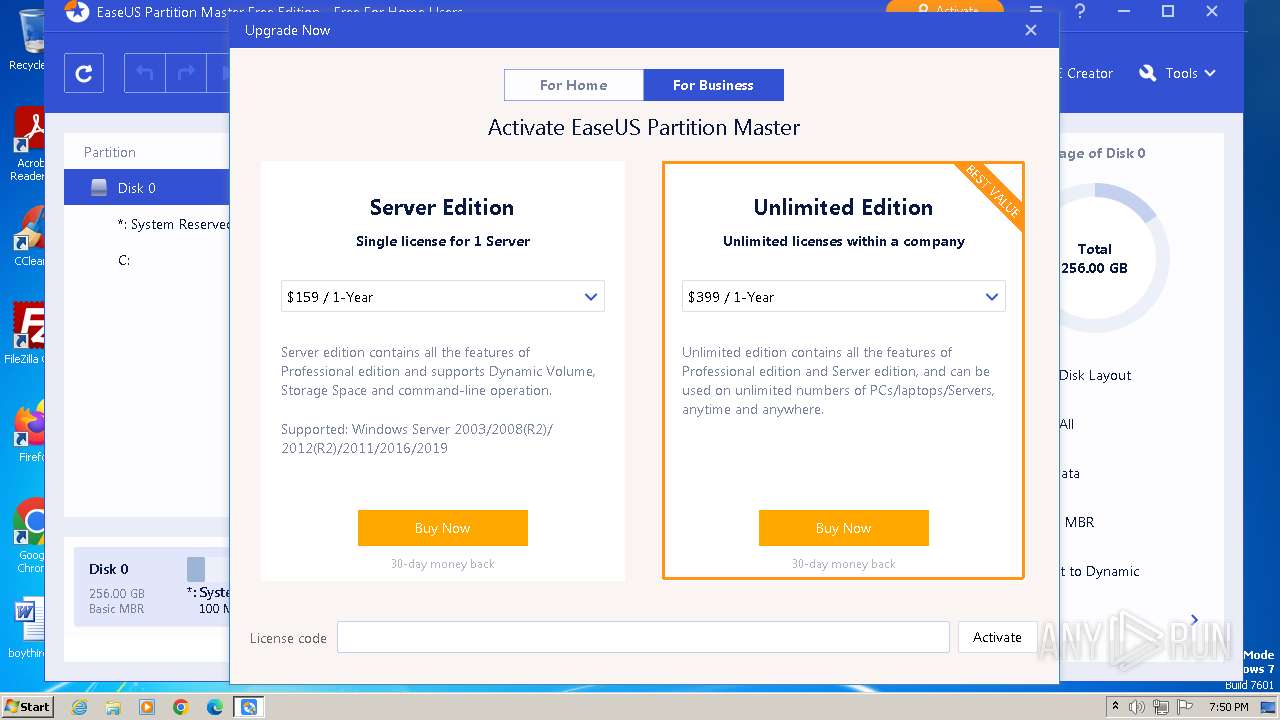The height and width of the screenshot is (720, 1280).
Task: Click the Unlimited Edition heading
Action: 843,207
